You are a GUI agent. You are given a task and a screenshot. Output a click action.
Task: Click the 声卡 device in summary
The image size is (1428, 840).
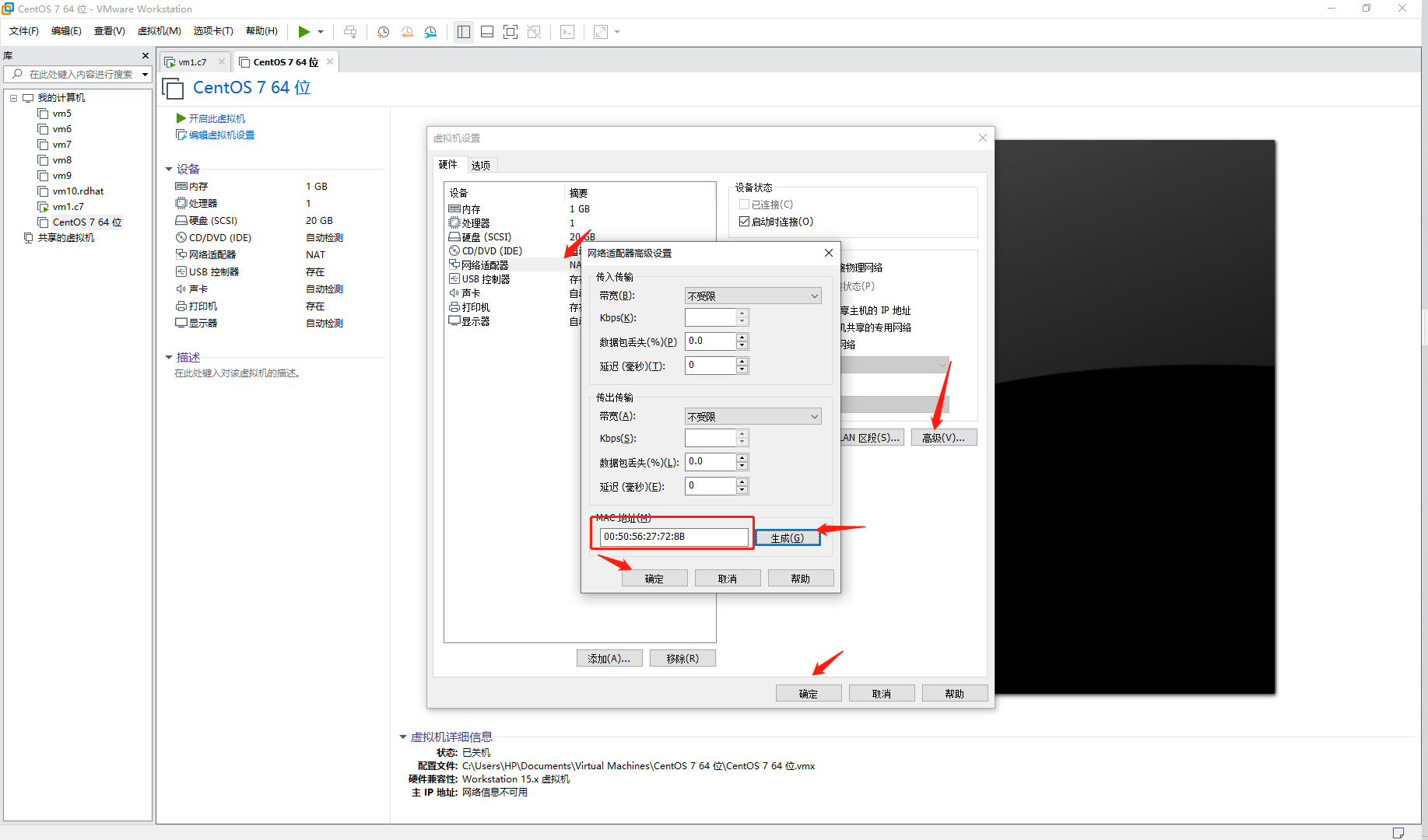point(198,289)
